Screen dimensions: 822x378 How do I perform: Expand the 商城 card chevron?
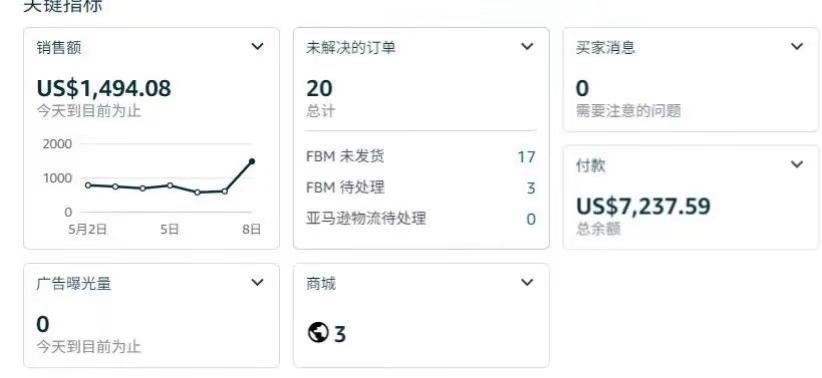[527, 283]
